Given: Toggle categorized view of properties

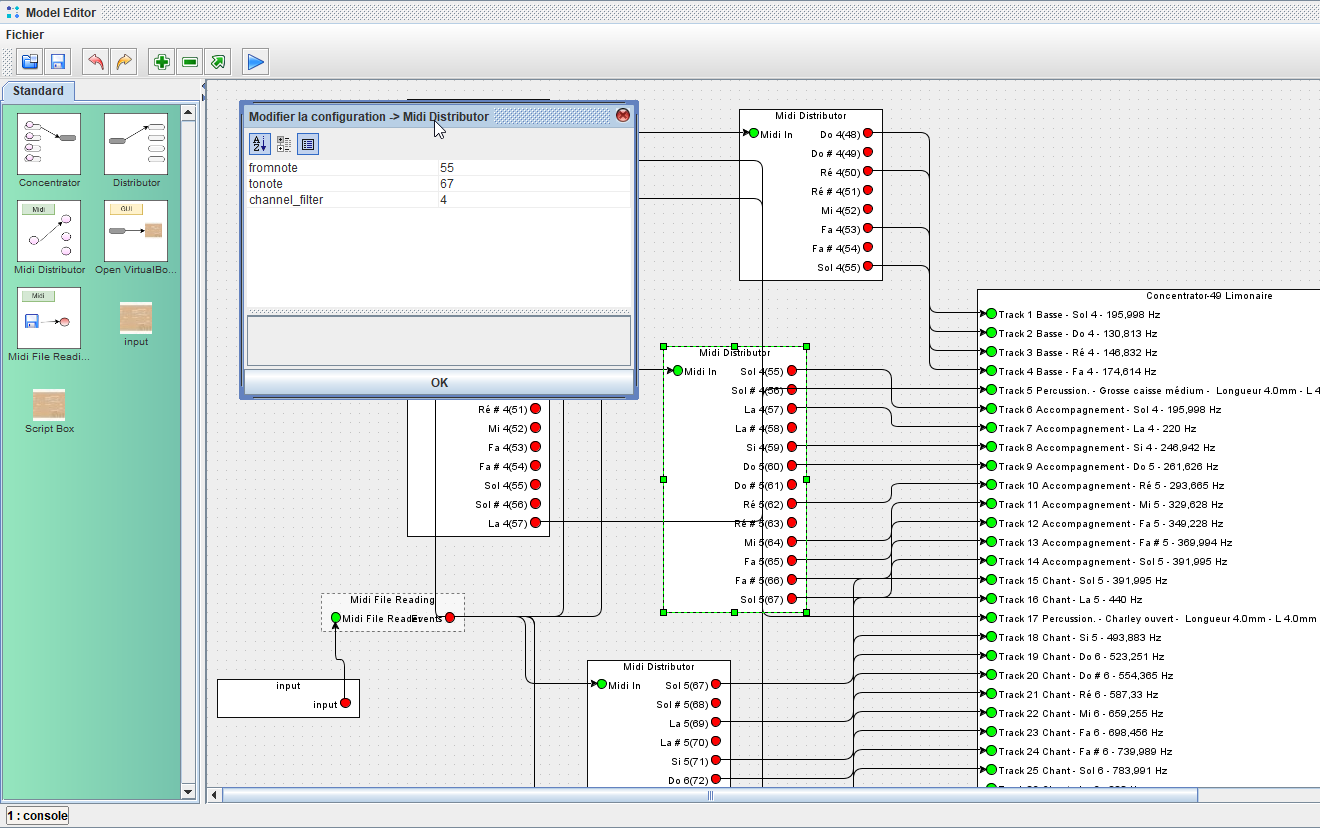Looking at the screenshot, I should pos(284,144).
